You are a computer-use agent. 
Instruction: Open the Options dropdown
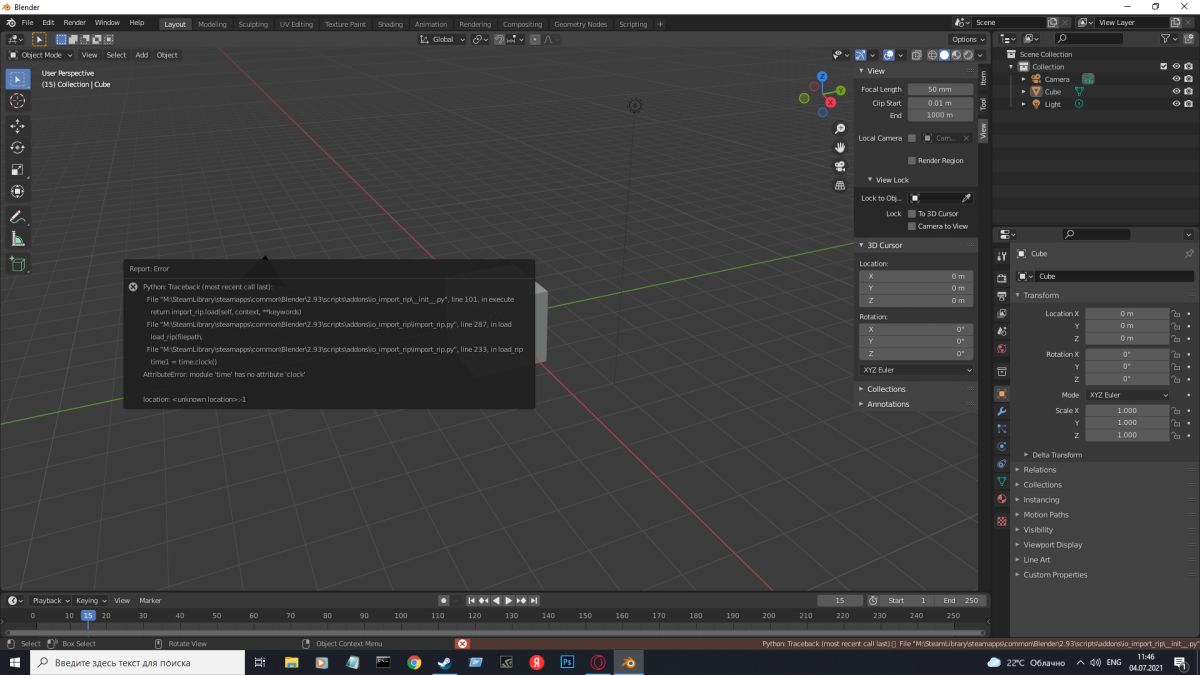(x=969, y=39)
